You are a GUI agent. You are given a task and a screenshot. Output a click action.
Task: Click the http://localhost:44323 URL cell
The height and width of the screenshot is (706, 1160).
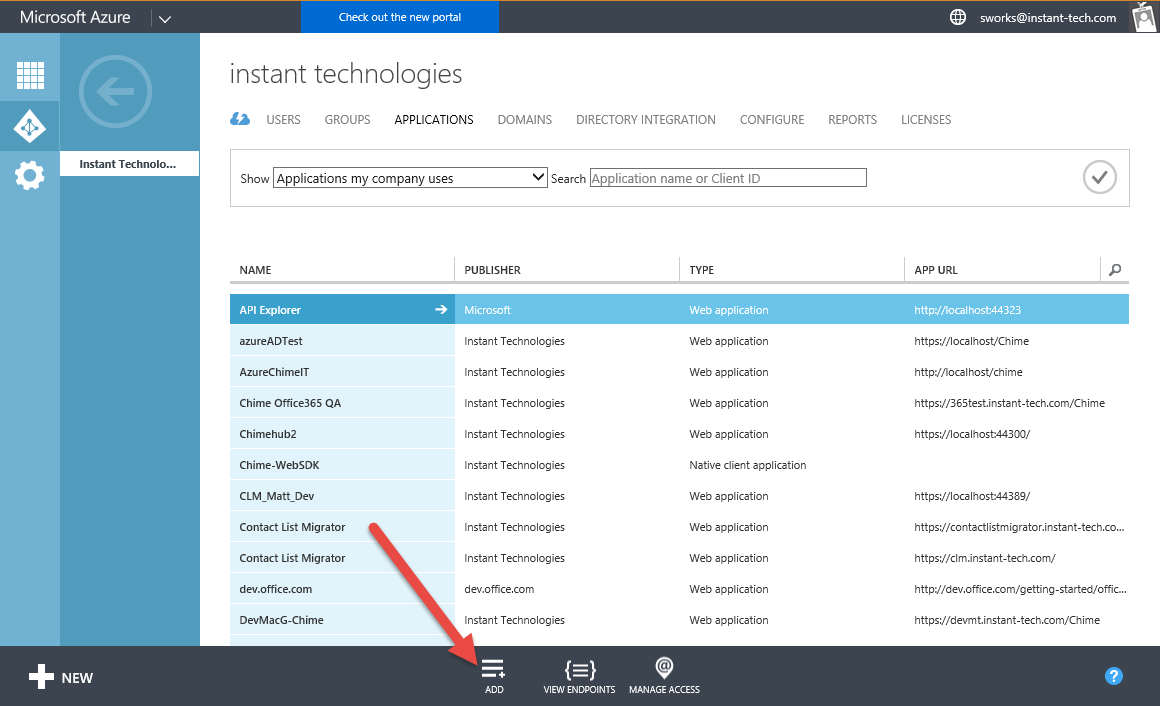[968, 310]
